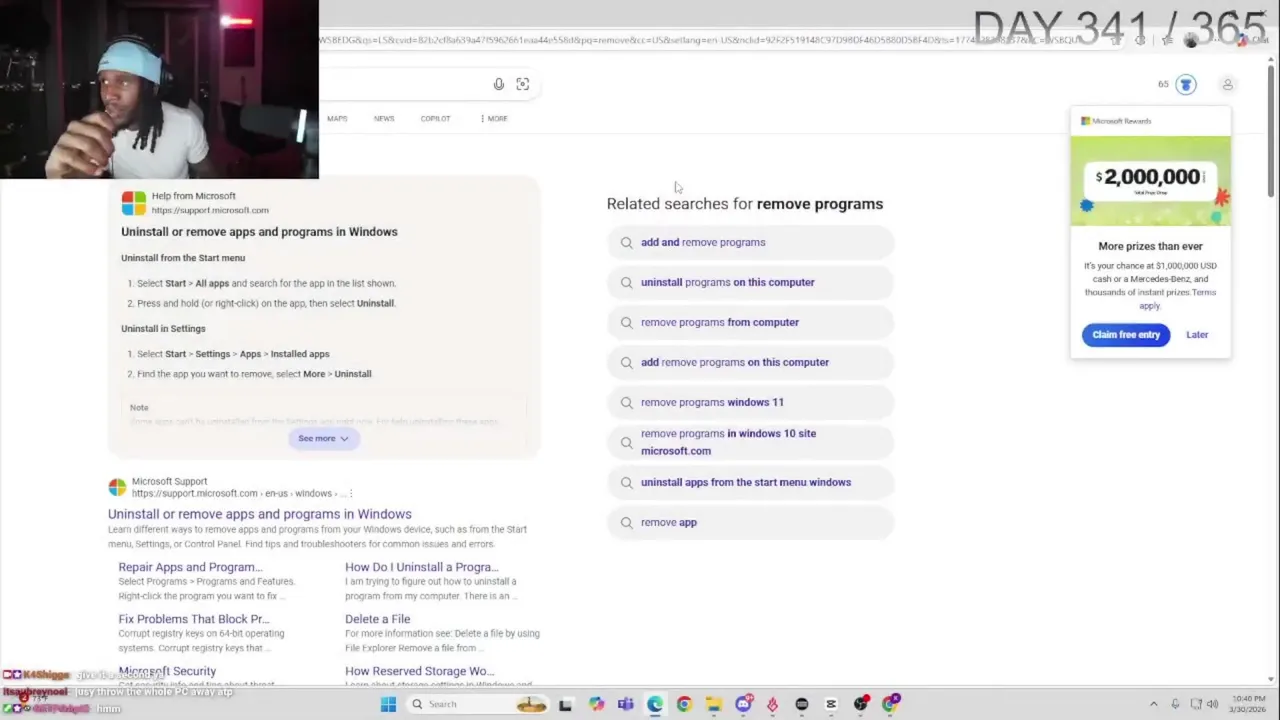This screenshot has width=1280, height=720.
Task: Select 'remove programs from computer' suggestion
Action: 750,322
